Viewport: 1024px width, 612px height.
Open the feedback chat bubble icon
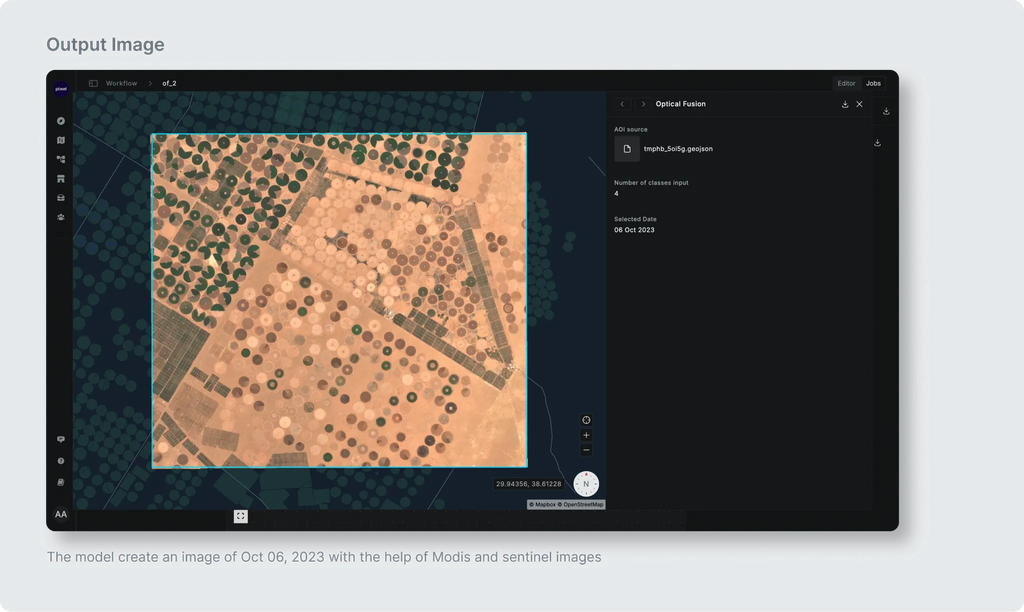pos(61,440)
